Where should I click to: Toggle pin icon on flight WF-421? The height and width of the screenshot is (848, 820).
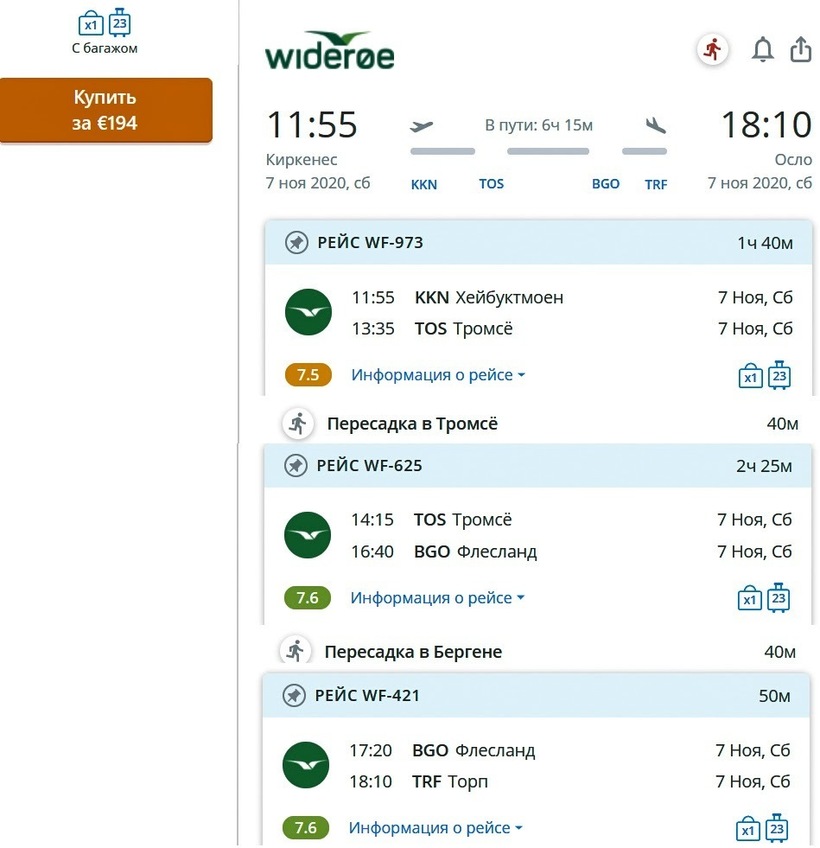(x=294, y=695)
